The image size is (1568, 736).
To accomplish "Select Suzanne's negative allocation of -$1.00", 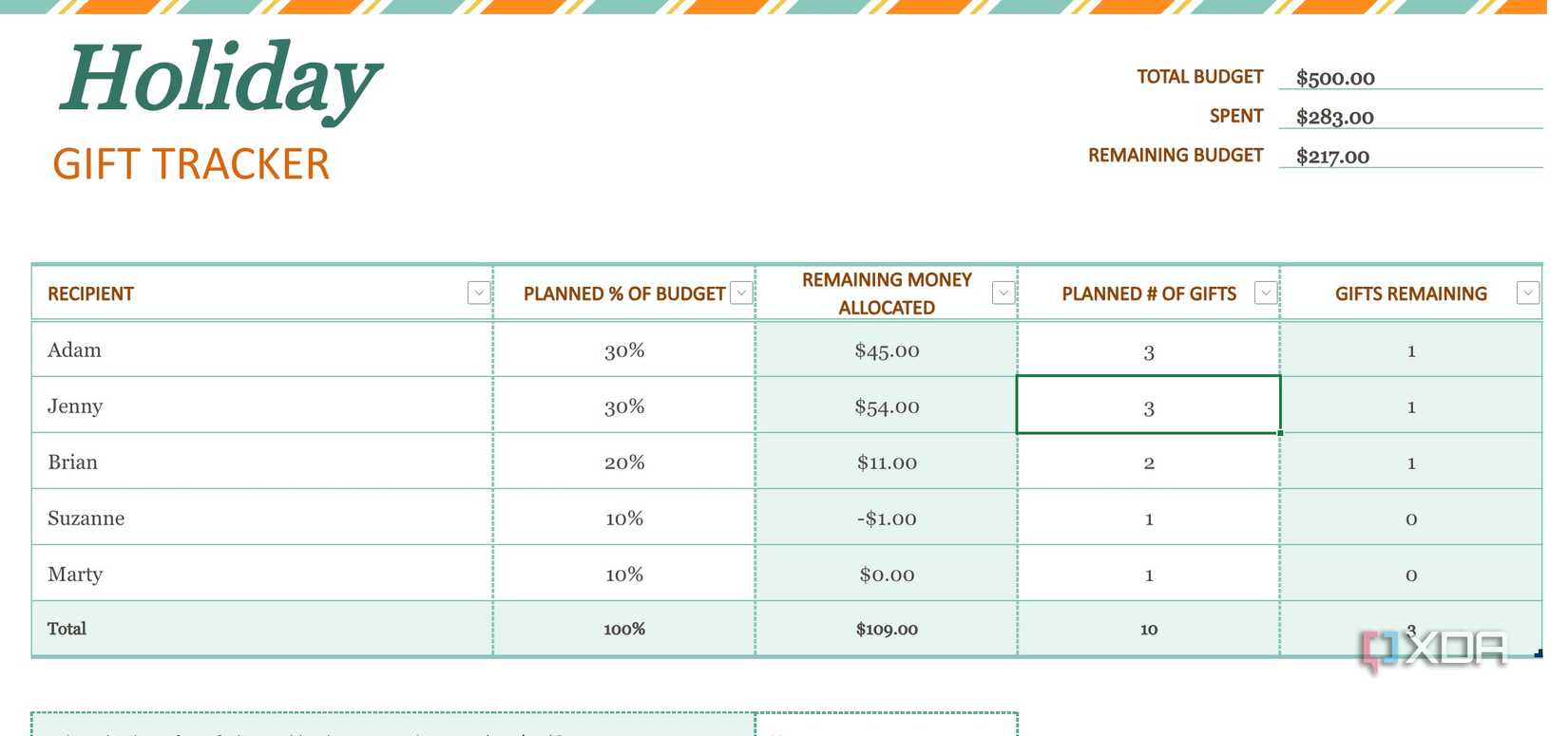I will 886,519.
